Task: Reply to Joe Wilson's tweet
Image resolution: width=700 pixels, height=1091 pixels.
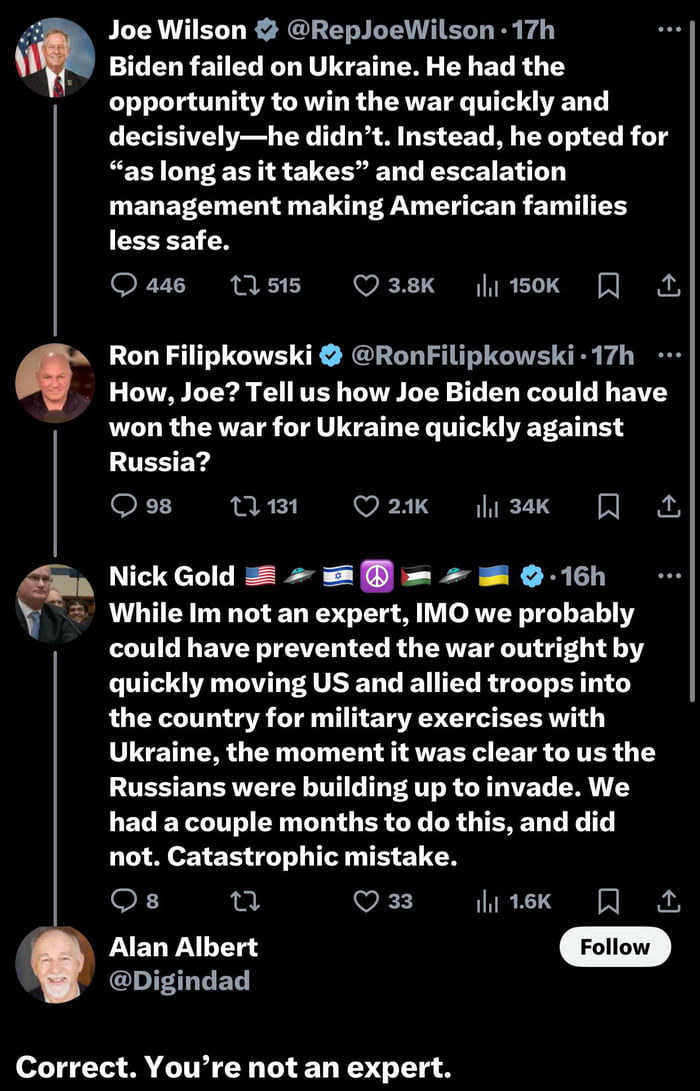Action: [123, 286]
